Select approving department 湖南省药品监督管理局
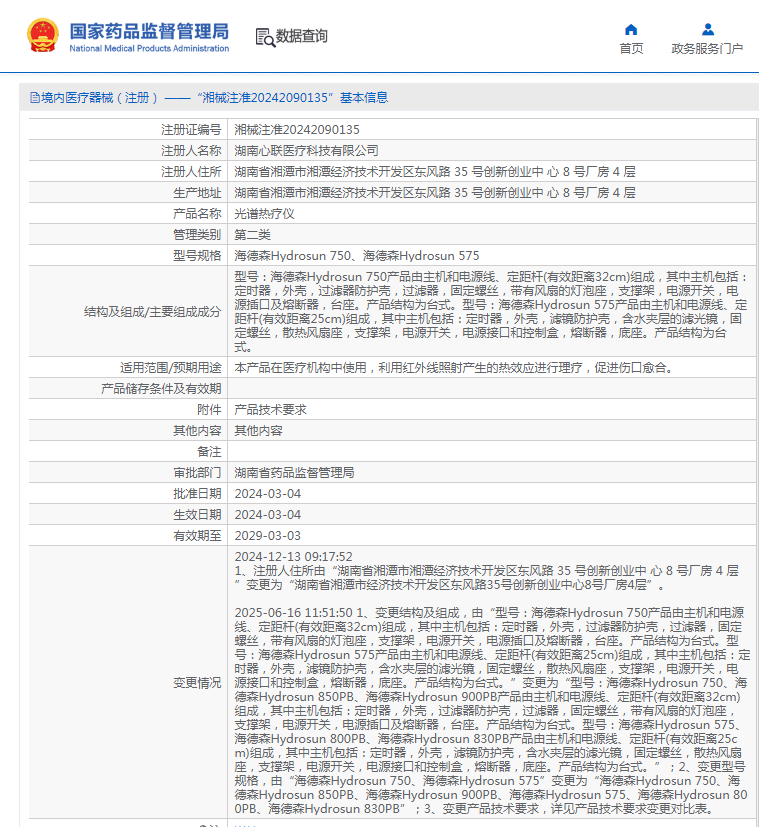 click(x=294, y=473)
